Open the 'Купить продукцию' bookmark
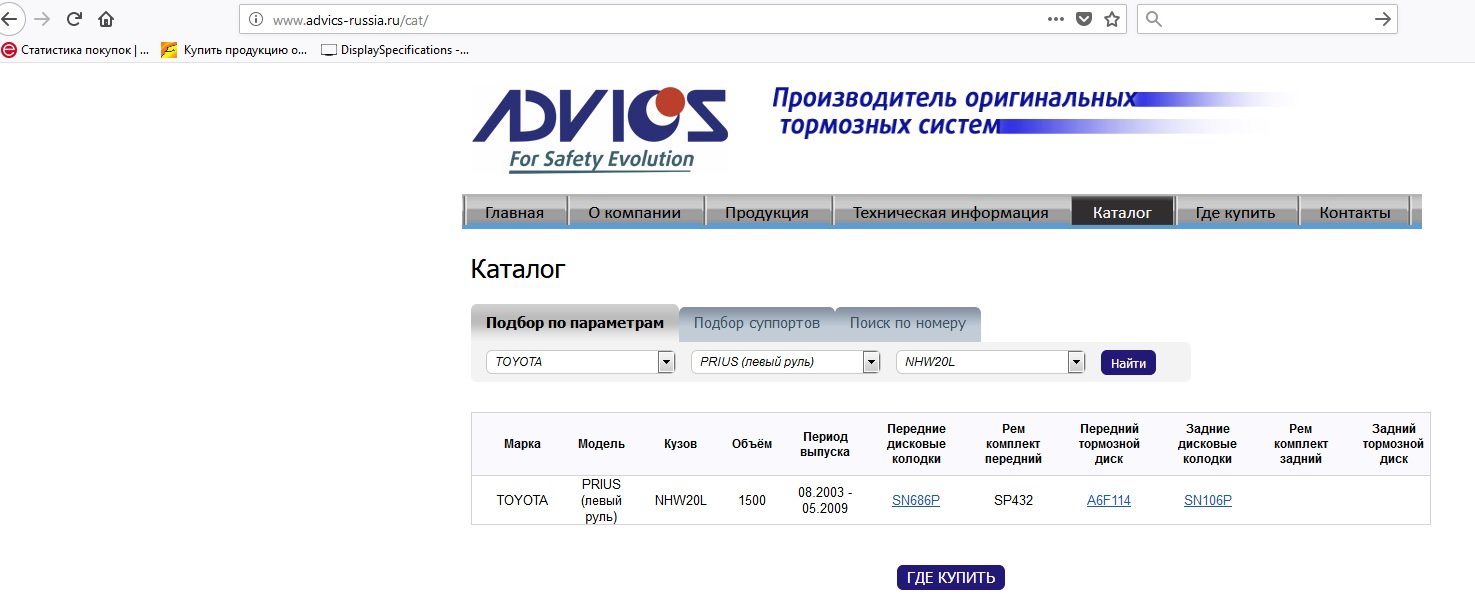The height and width of the screenshot is (603, 1475). tap(235, 50)
